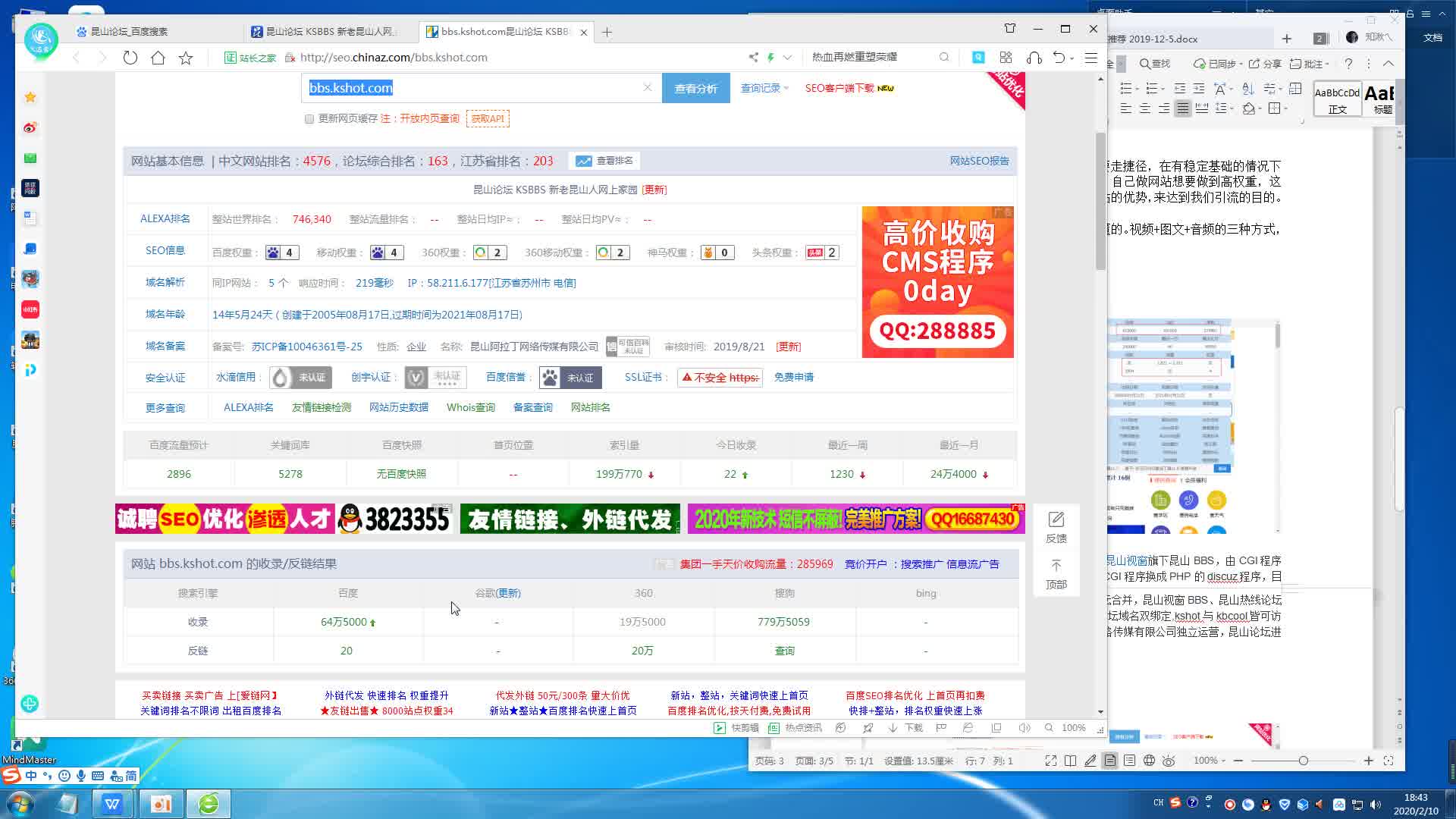Toggle WPS outline view icon
The image size is (1456, 819).
point(1130,761)
